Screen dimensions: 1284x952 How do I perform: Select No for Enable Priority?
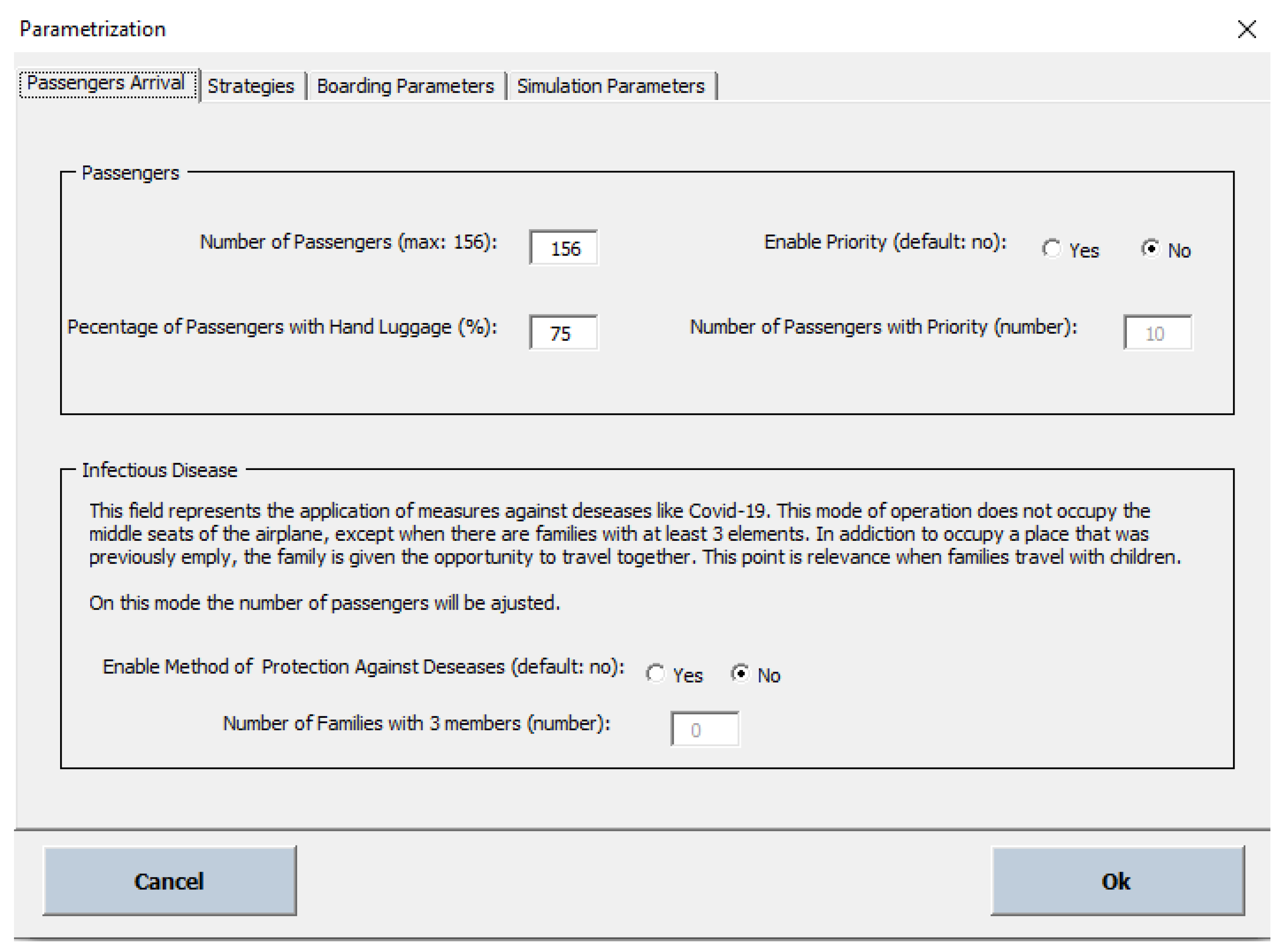1150,249
